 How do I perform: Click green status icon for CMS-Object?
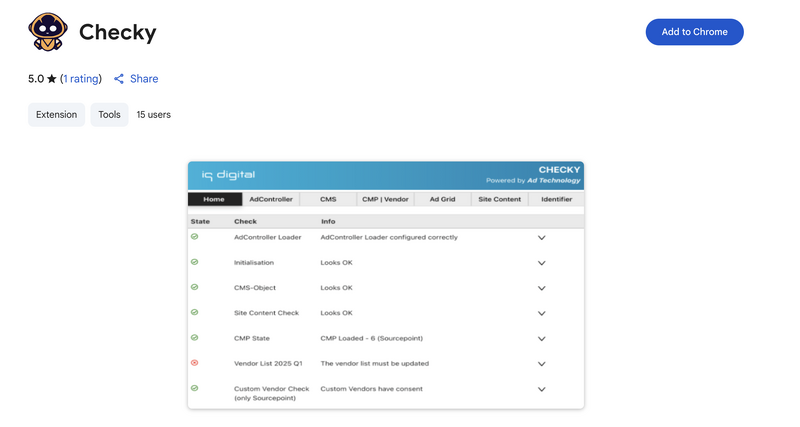[x=194, y=287]
